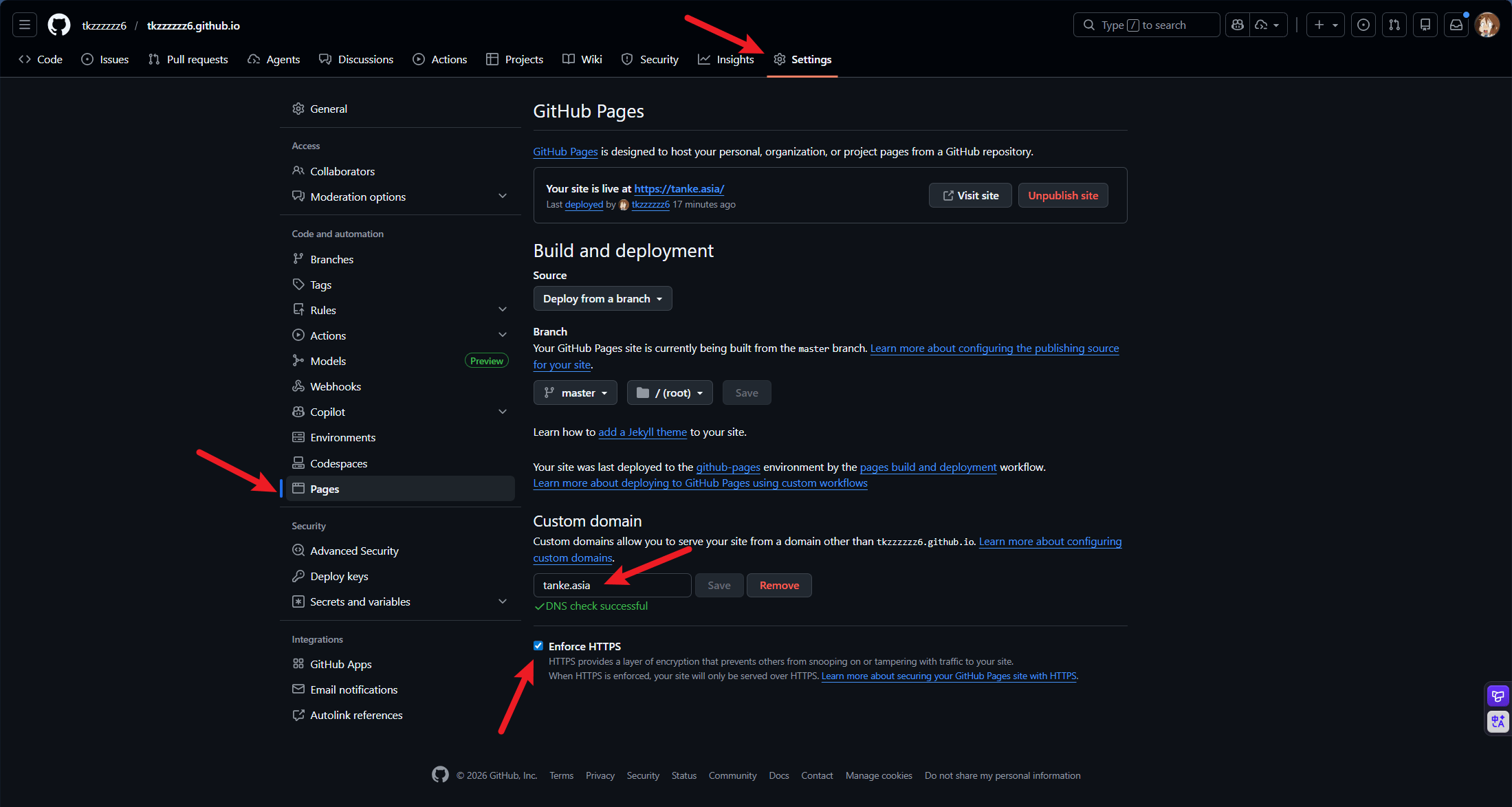Click the Unpublish site button

[1062, 195]
